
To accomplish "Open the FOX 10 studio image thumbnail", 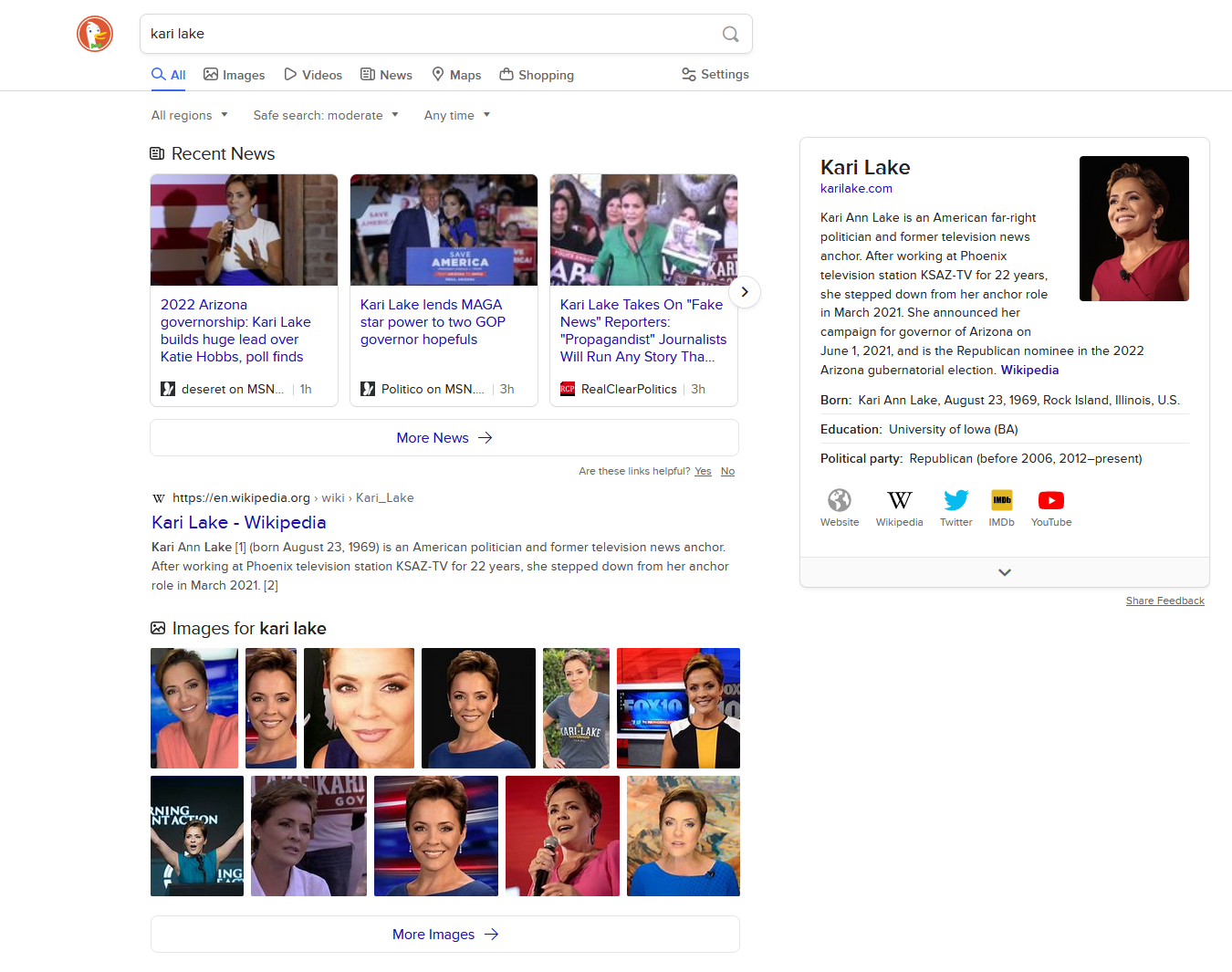I will 678,708.
